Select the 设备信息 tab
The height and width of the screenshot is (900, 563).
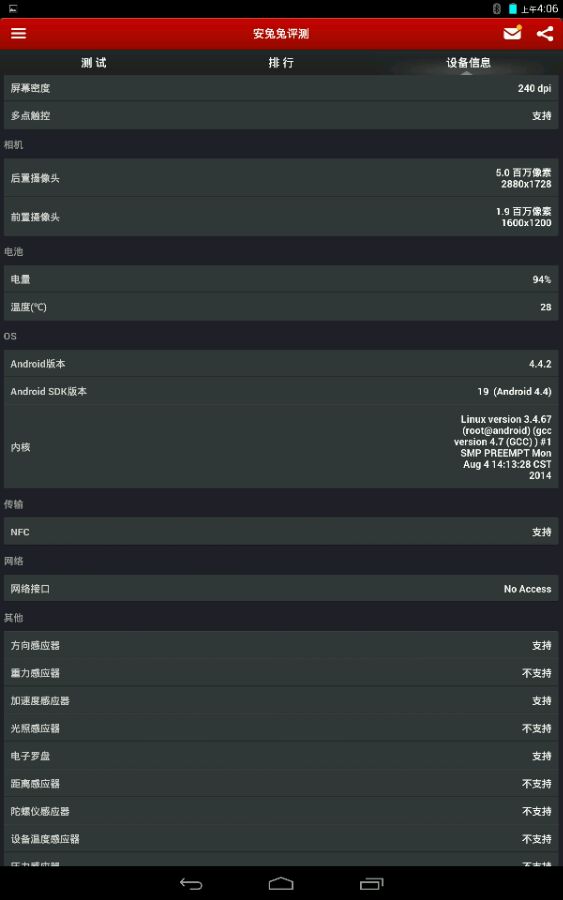coord(468,63)
